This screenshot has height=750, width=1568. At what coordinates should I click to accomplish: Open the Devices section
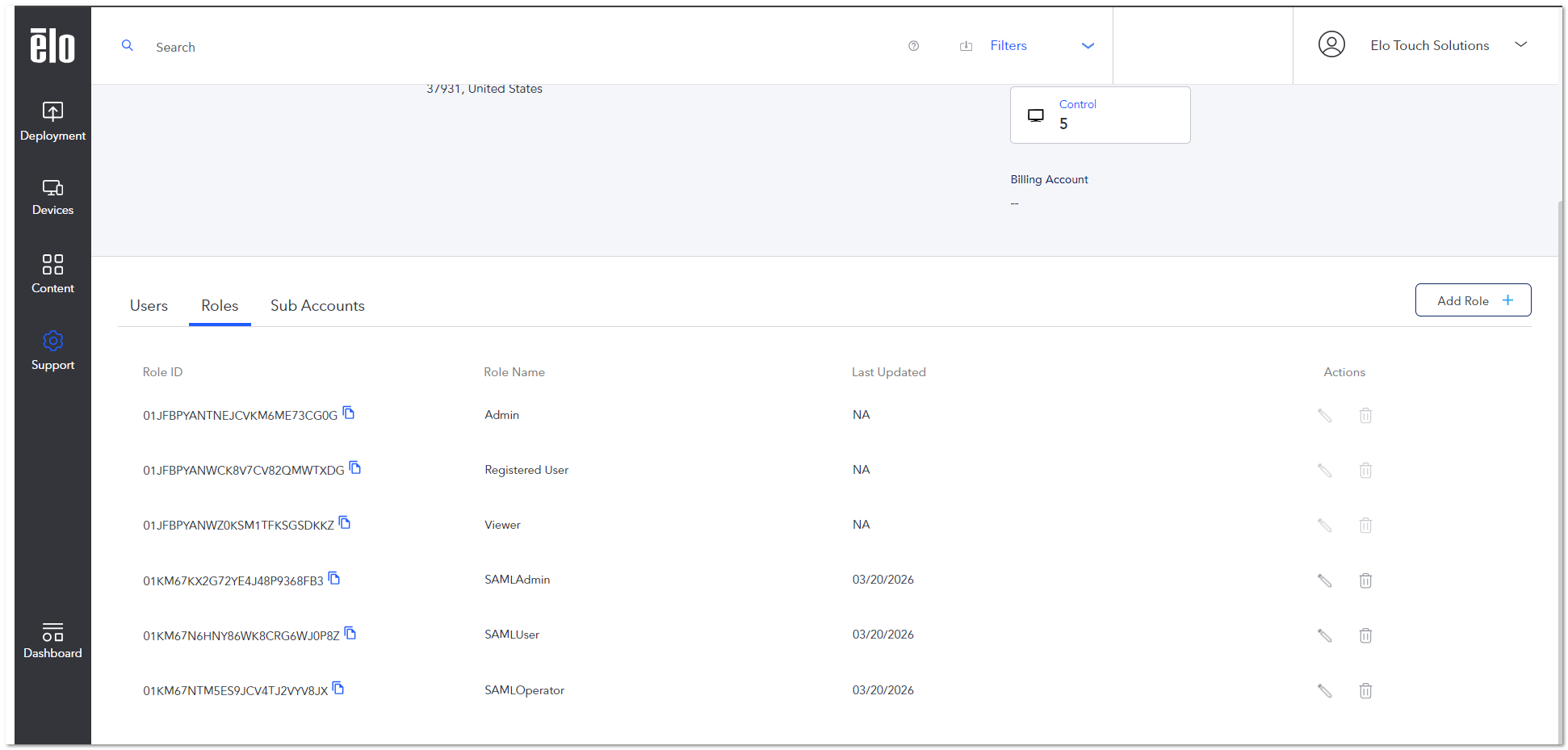tap(52, 197)
